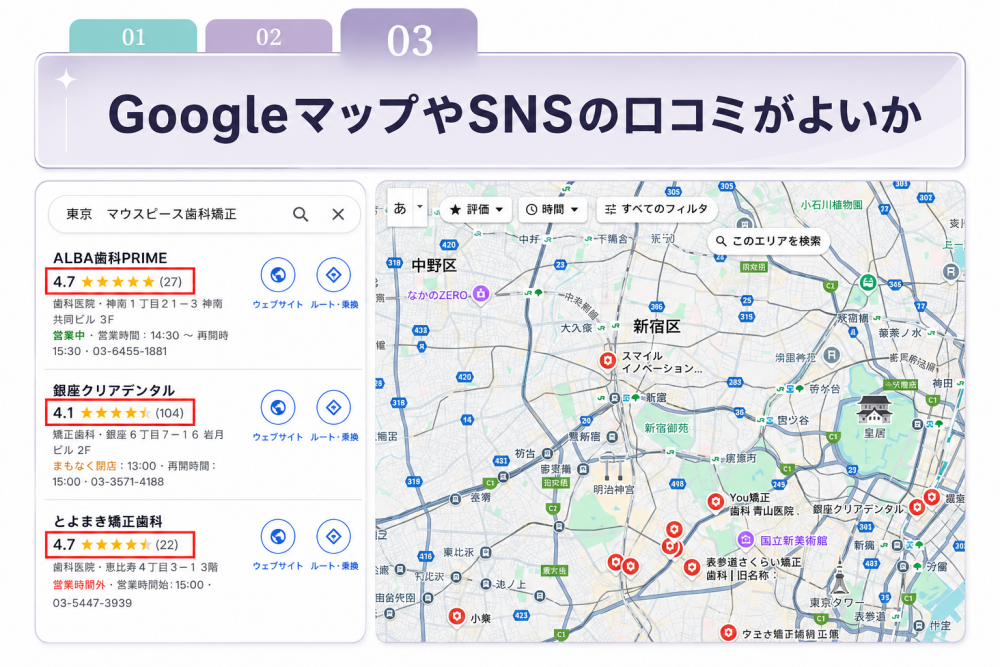Click the You矯正歯科 青山医院 map pin
Image resolution: width=1000 pixels, height=667 pixels.
point(716,502)
